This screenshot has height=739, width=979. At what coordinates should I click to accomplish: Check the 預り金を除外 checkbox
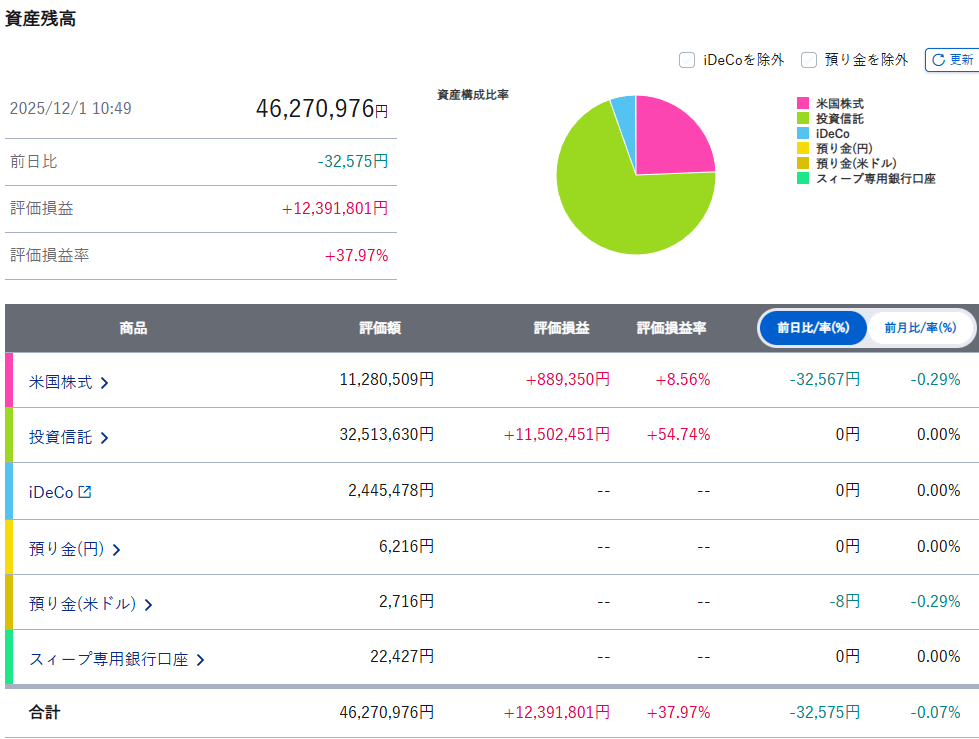coord(809,60)
